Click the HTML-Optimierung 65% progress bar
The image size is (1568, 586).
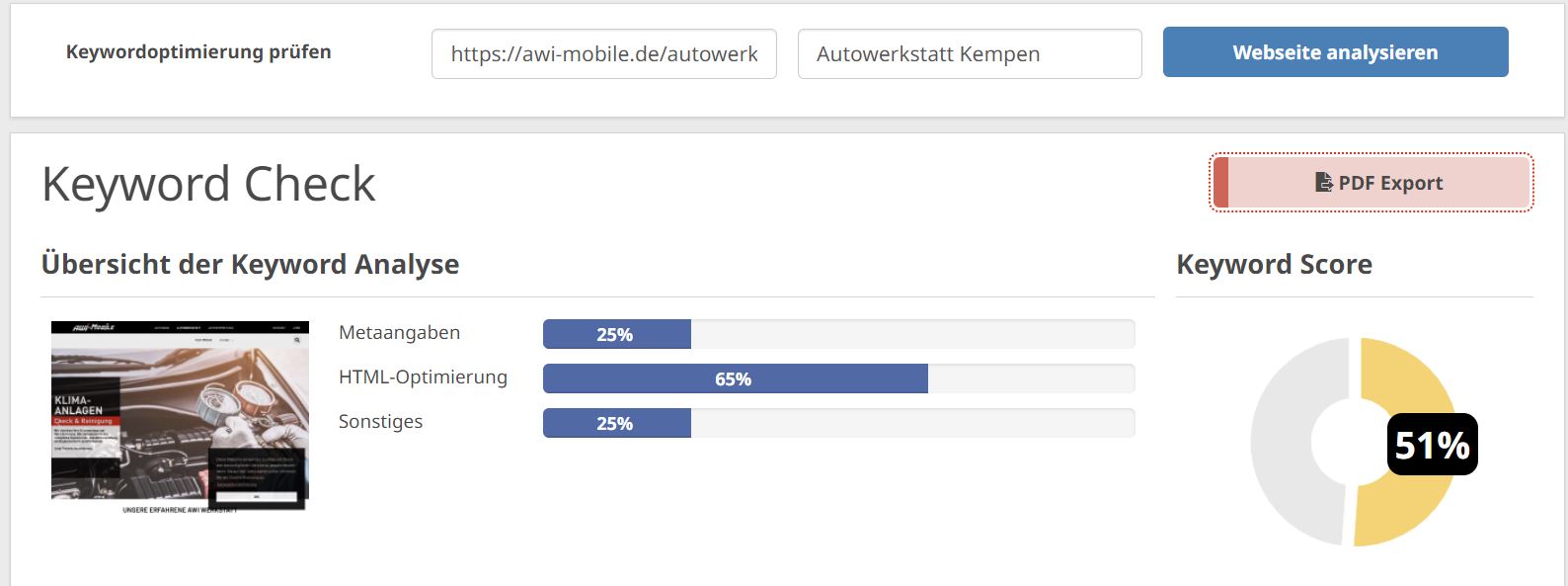coord(838,378)
